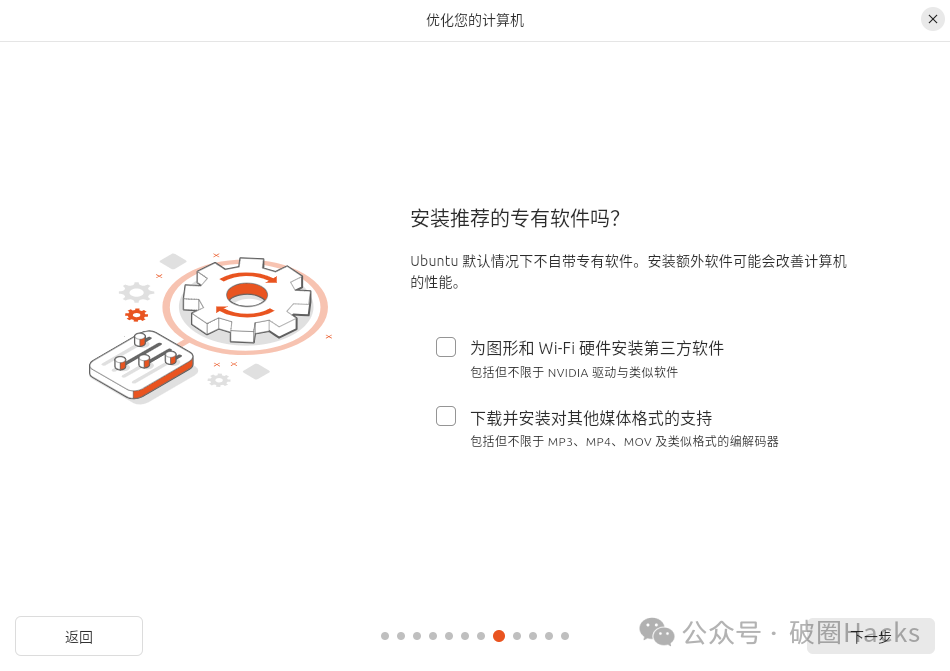Screen dimensions: 950x671
Task: Jump to the first page indicator dot
Action: pyautogui.click(x=385, y=636)
